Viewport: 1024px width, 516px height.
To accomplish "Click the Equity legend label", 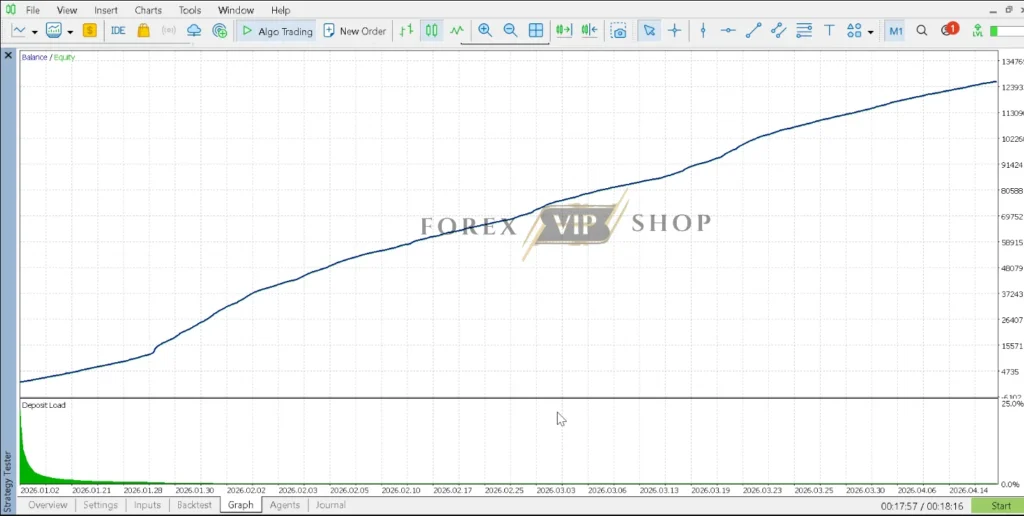I will point(65,57).
